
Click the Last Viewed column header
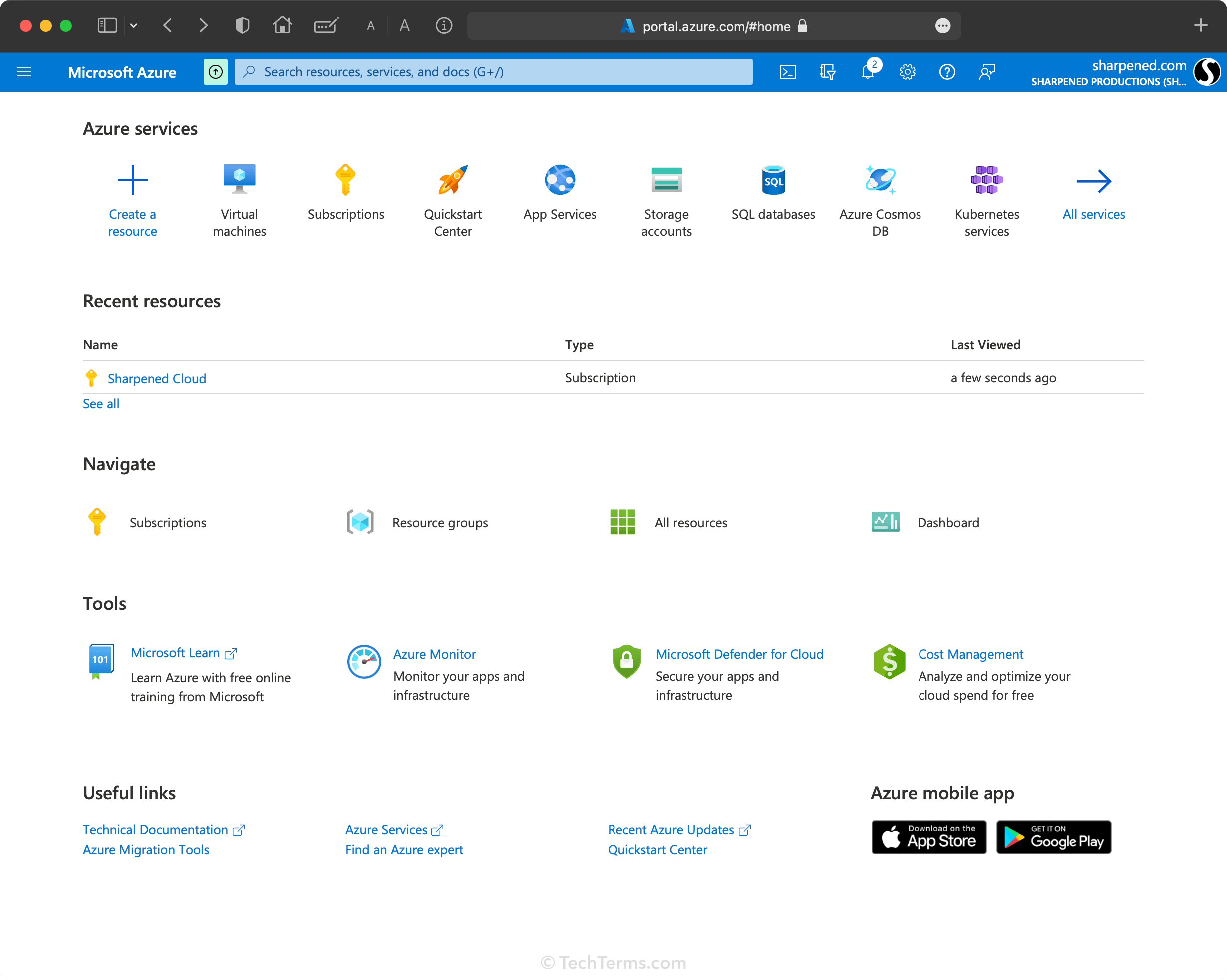(x=986, y=345)
